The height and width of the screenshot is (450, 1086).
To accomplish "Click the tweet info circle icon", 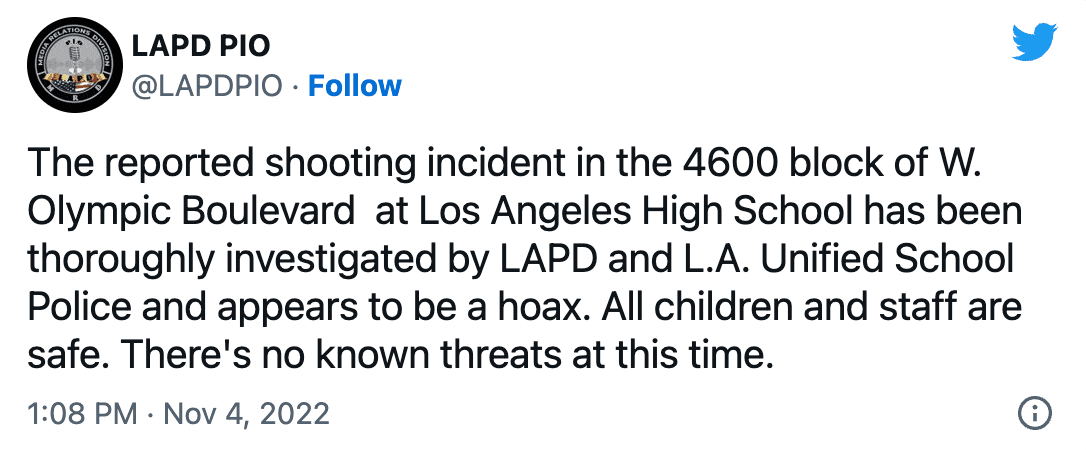I will [1034, 412].
